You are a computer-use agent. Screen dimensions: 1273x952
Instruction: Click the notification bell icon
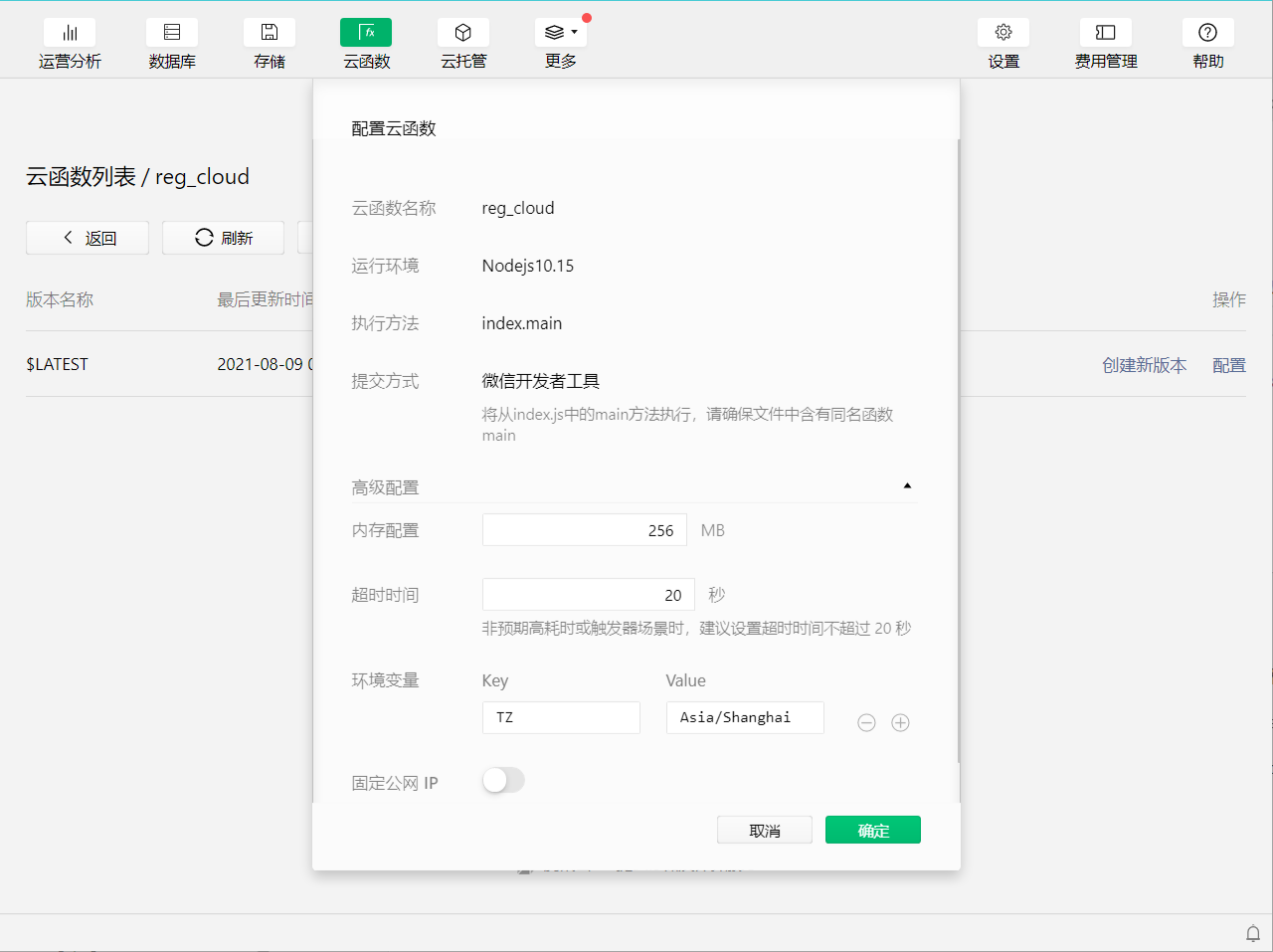(x=1253, y=933)
